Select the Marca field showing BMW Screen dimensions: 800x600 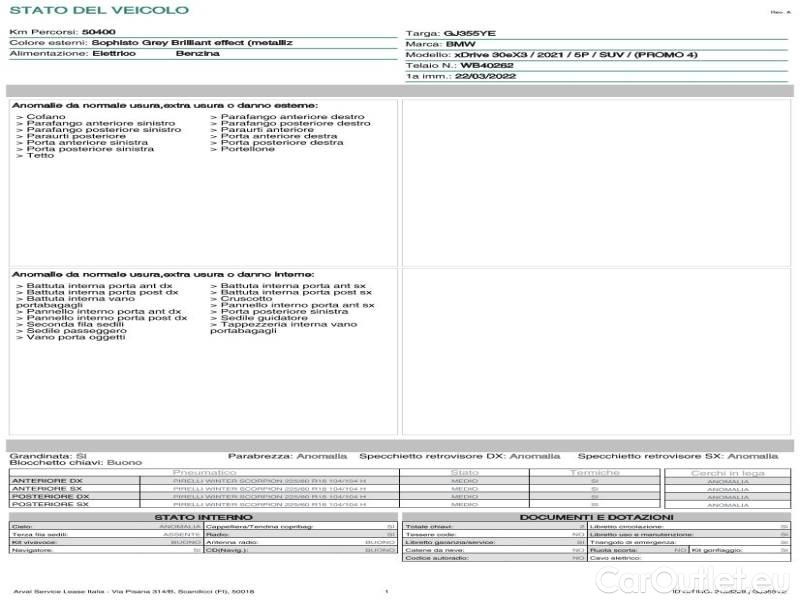tap(458, 45)
